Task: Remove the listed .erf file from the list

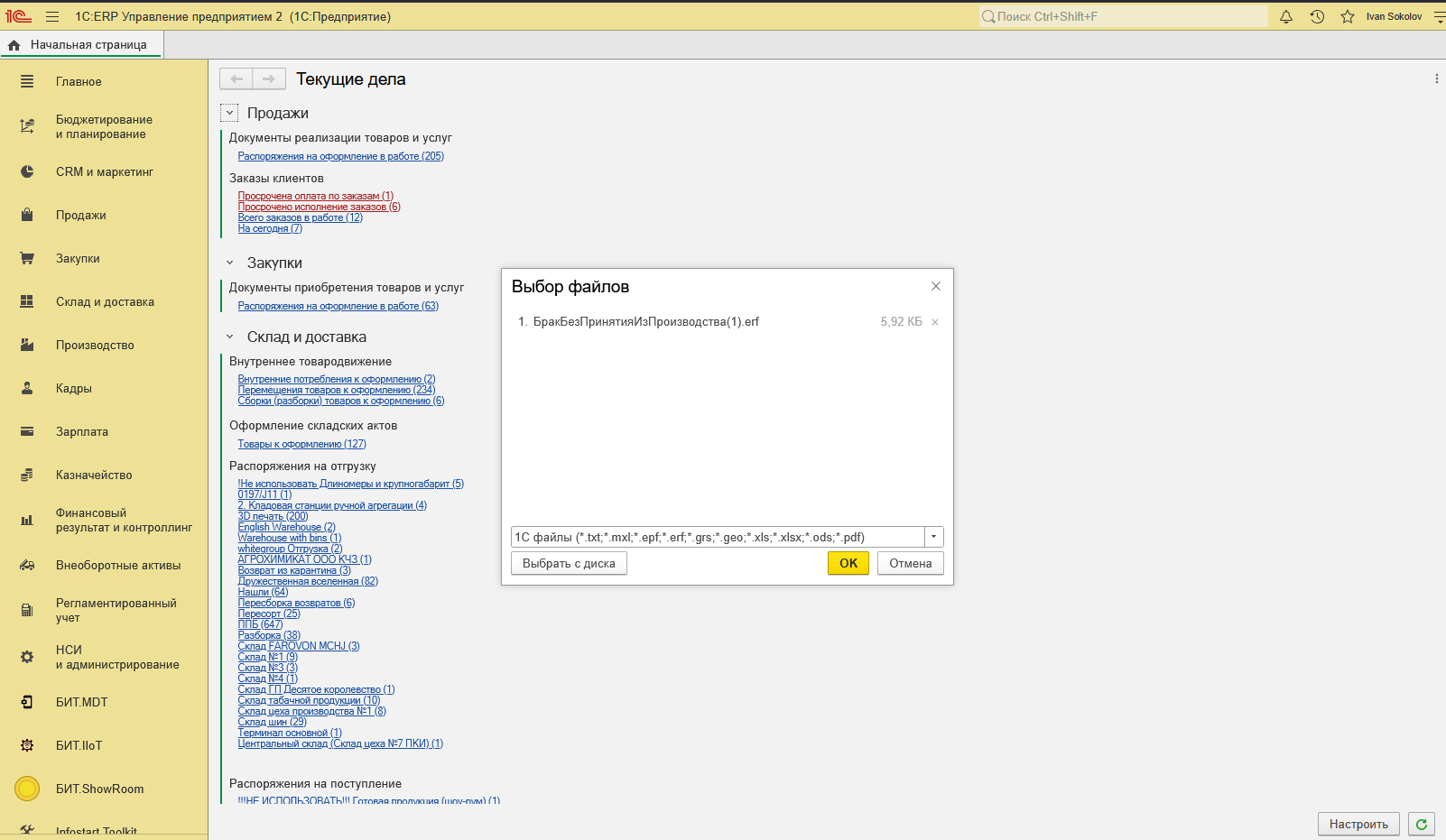Action: click(x=935, y=322)
